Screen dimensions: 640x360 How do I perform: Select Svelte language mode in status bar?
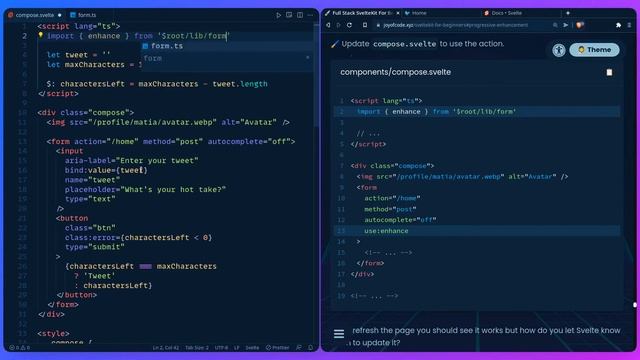coord(252,348)
